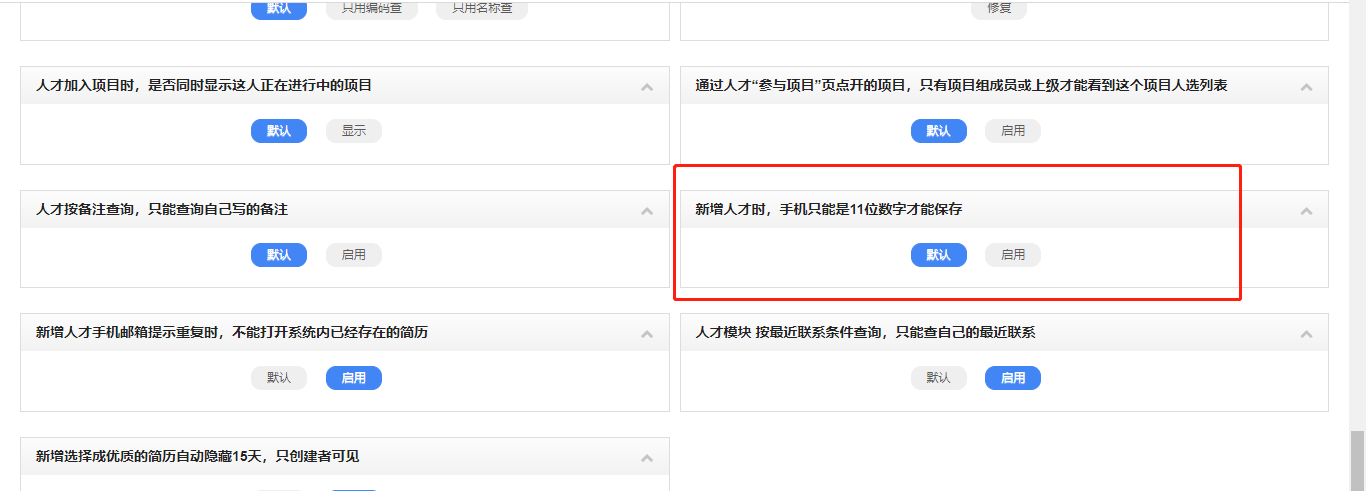The width and height of the screenshot is (1366, 491).
Task: Click the 修复 button at top
Action: pos(999,8)
